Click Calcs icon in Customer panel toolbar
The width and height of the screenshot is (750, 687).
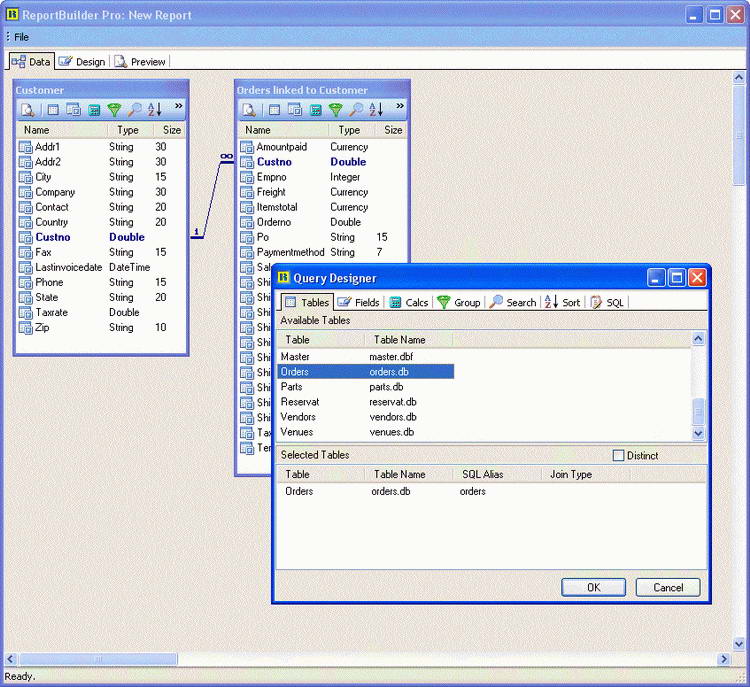click(x=94, y=111)
